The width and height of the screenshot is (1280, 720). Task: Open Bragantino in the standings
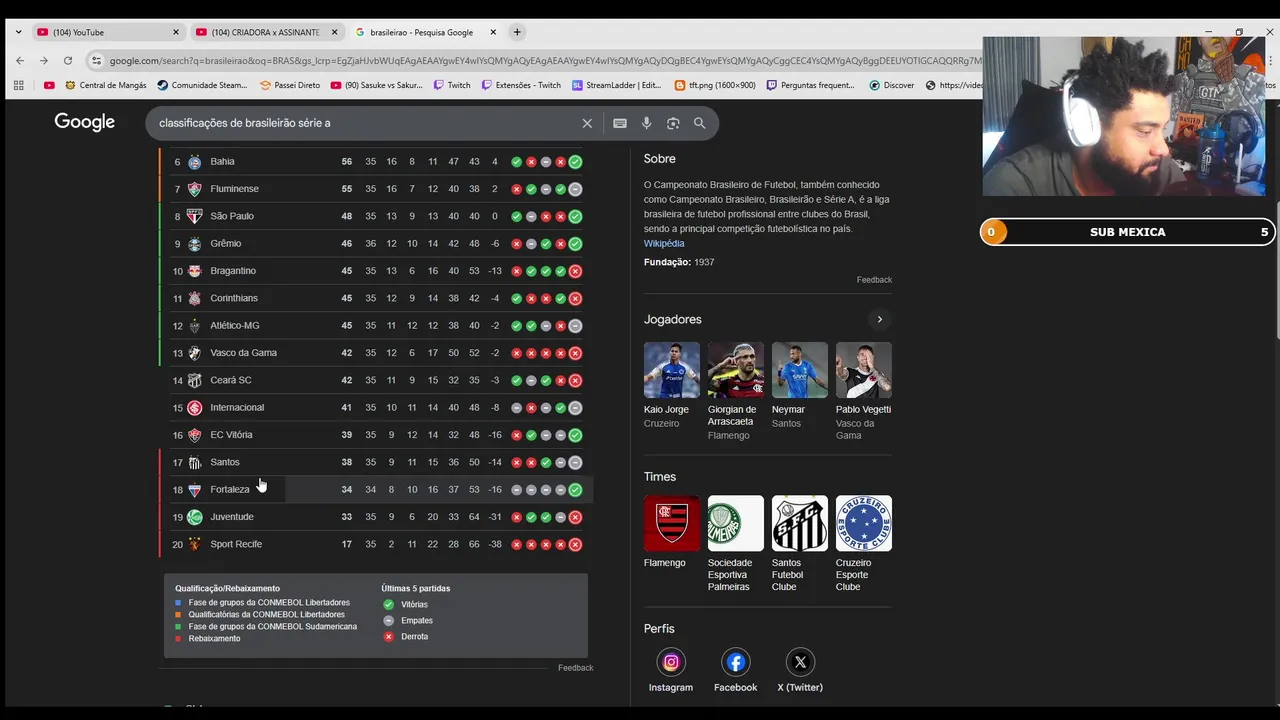pos(376,271)
